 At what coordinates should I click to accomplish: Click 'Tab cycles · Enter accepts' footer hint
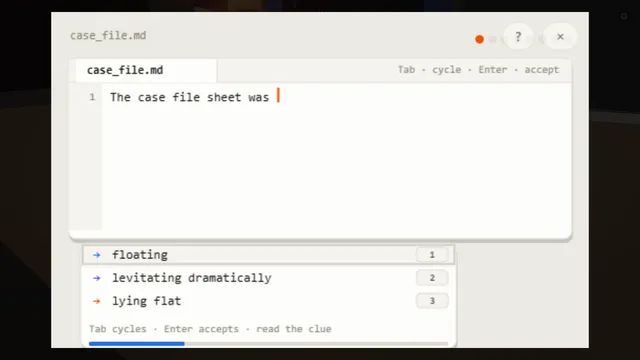pos(210,329)
